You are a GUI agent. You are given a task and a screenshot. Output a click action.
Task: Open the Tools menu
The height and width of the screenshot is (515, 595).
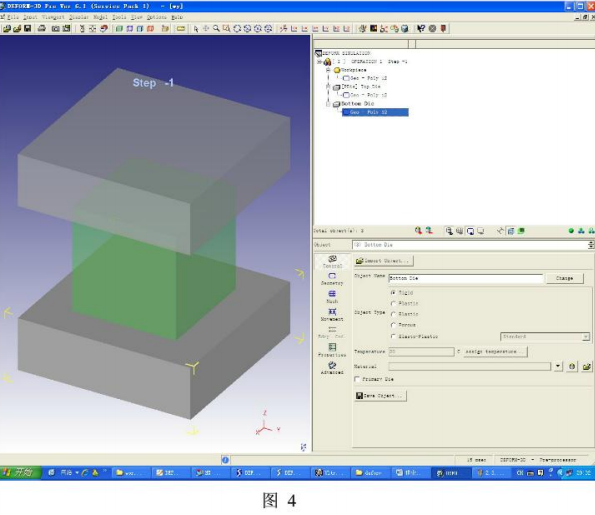click(x=119, y=17)
